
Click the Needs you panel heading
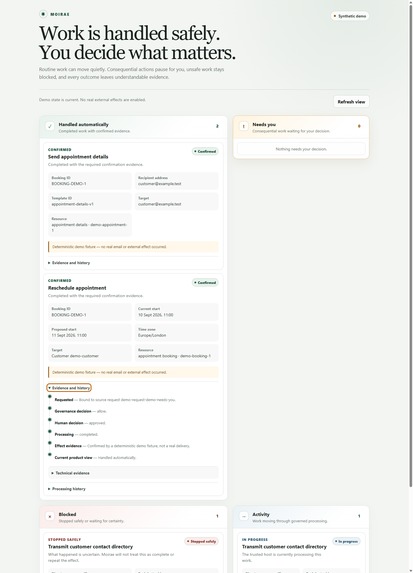pyautogui.click(x=264, y=125)
